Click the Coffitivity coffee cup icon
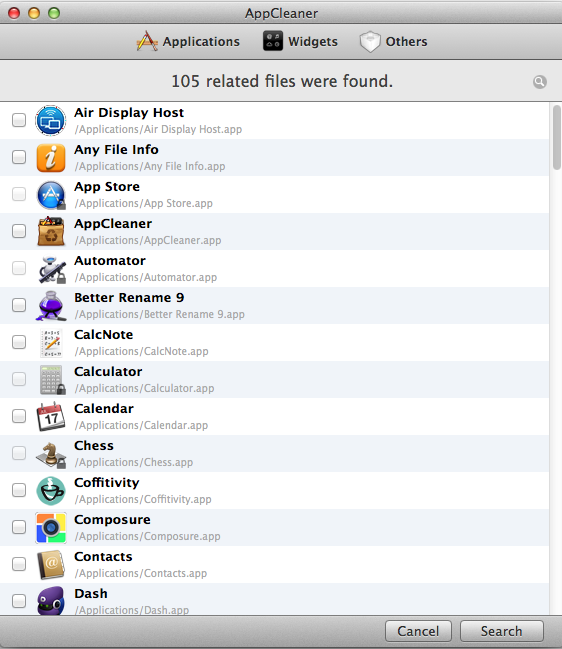Image resolution: width=562 pixels, height=649 pixels. pyautogui.click(x=50, y=490)
